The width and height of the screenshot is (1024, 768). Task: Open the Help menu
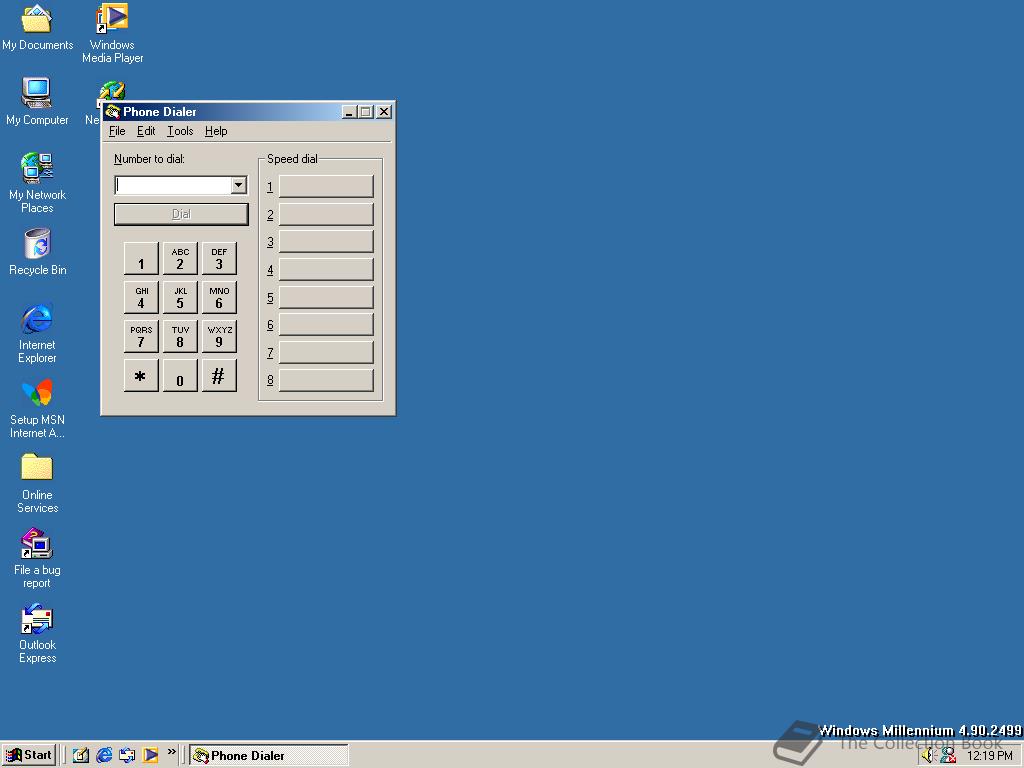point(216,131)
